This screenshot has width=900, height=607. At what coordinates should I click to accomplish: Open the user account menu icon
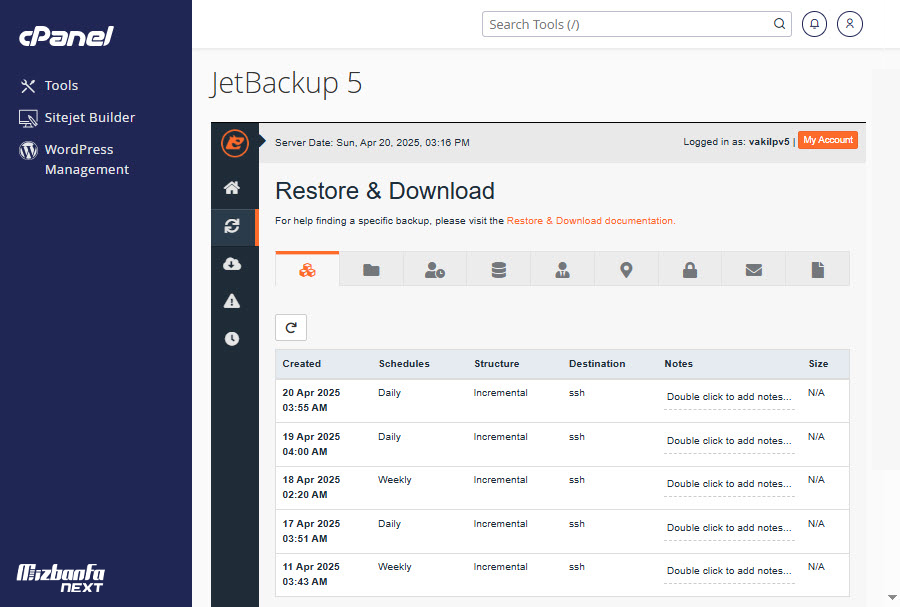tap(849, 24)
